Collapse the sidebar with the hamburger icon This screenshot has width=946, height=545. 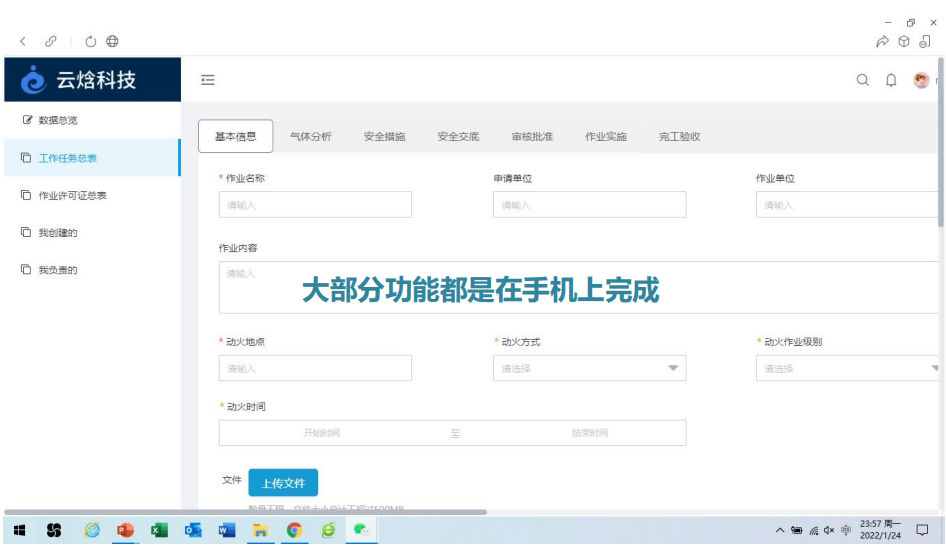208,80
